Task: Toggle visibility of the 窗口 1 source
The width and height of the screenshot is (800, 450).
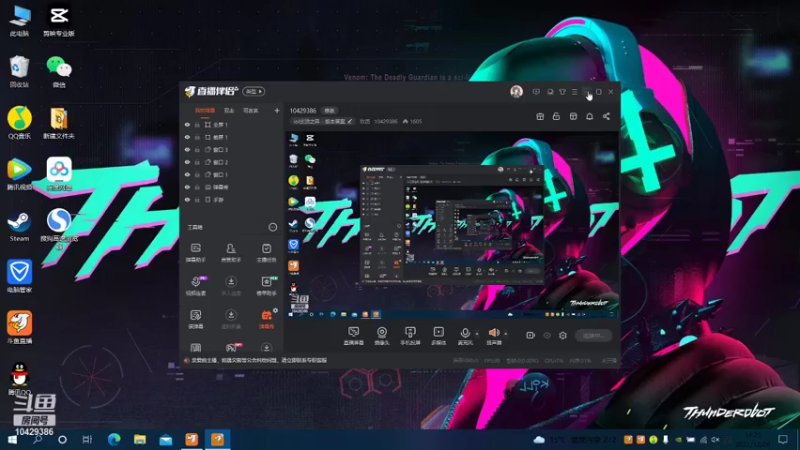Action: pyautogui.click(x=187, y=174)
